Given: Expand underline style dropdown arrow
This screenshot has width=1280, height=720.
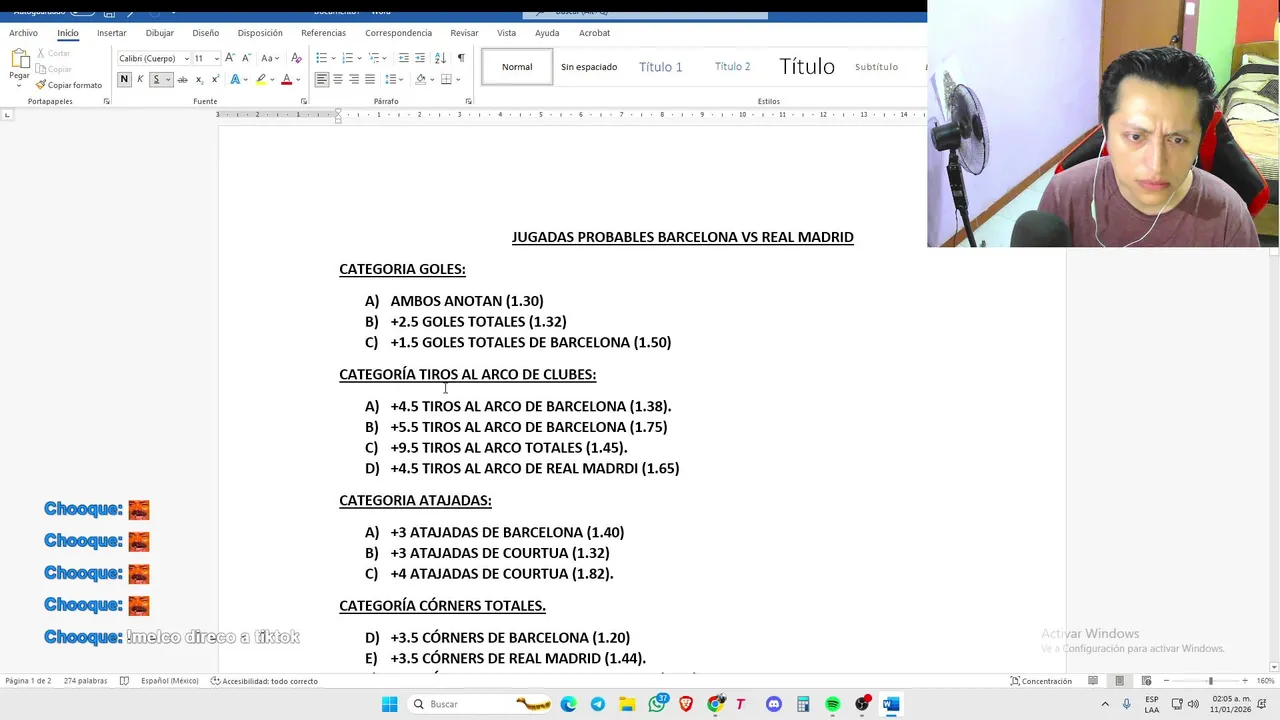Looking at the screenshot, I should [167, 79].
